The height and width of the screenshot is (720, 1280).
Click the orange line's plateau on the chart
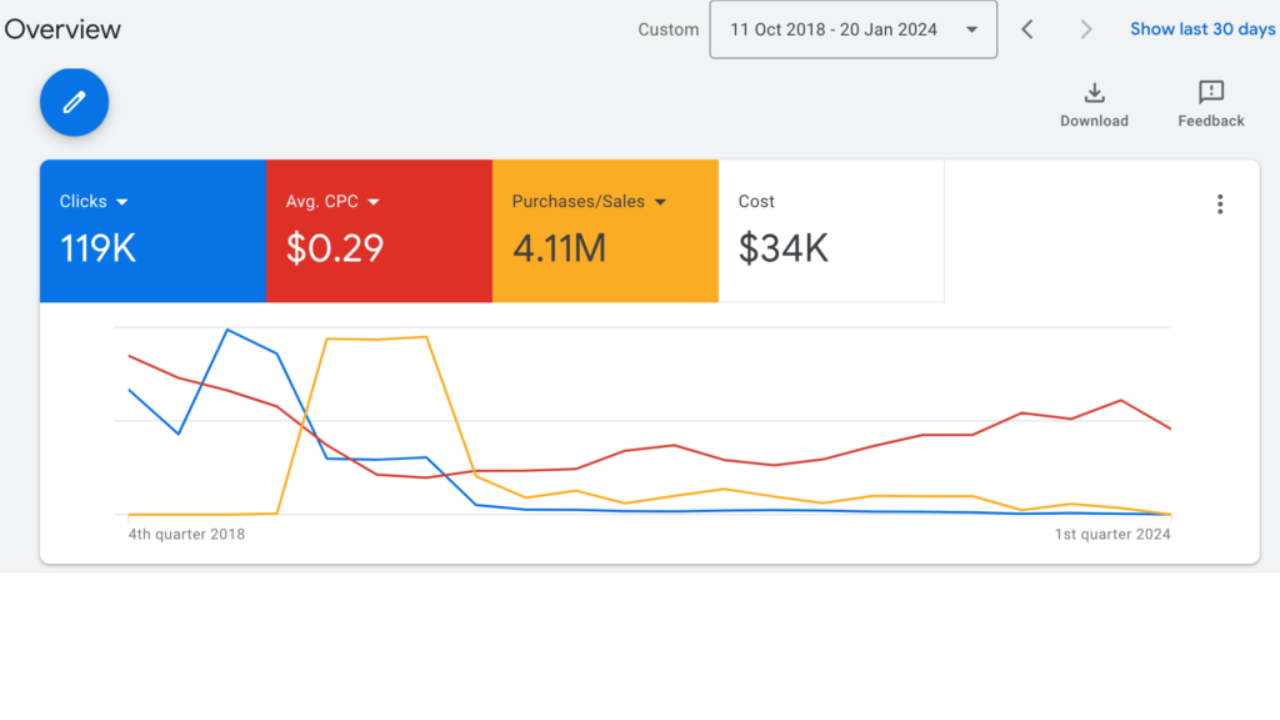377,339
